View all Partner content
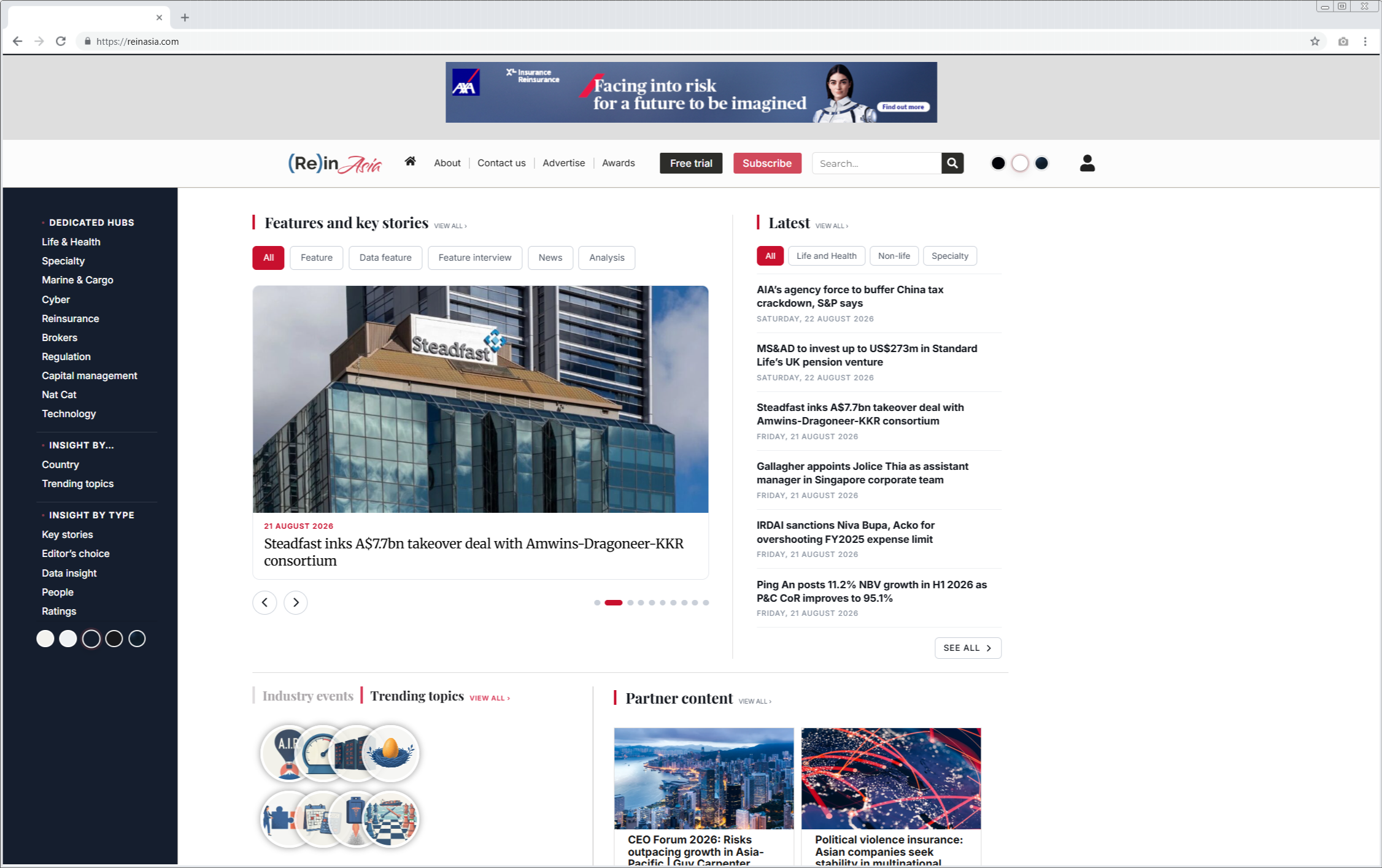The height and width of the screenshot is (868, 1382). [x=755, y=701]
